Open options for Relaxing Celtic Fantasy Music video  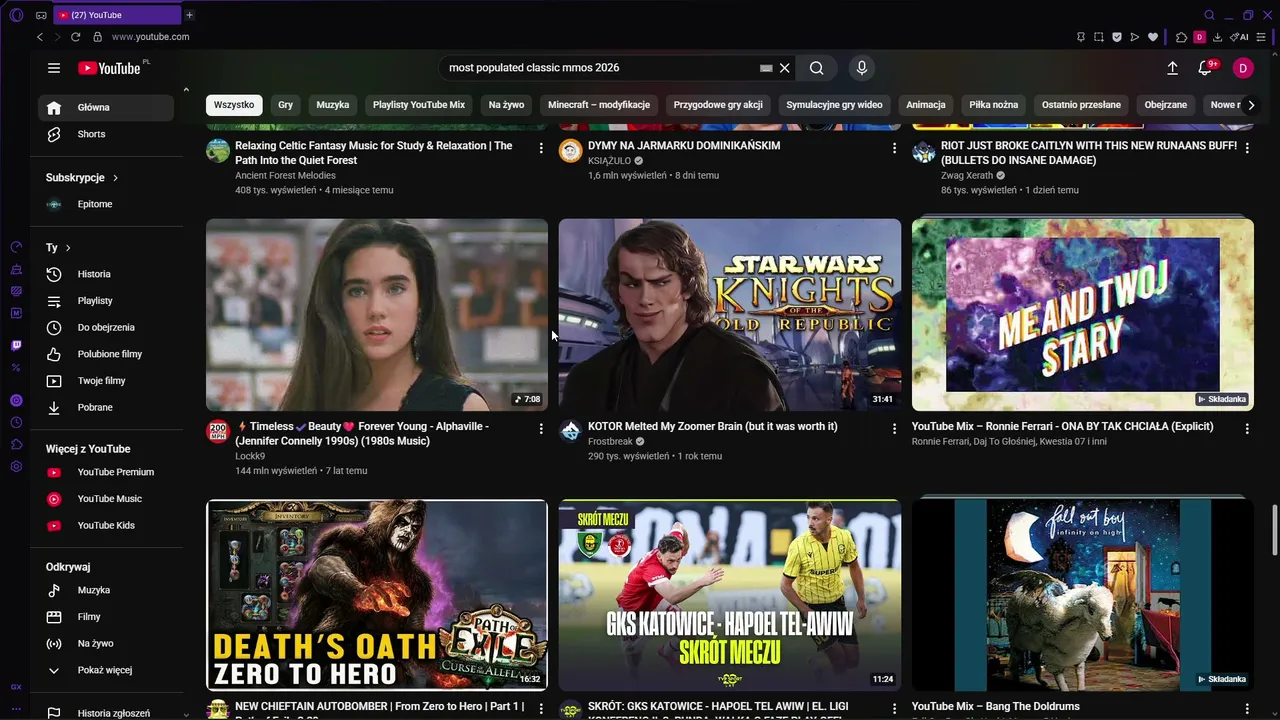point(541,148)
